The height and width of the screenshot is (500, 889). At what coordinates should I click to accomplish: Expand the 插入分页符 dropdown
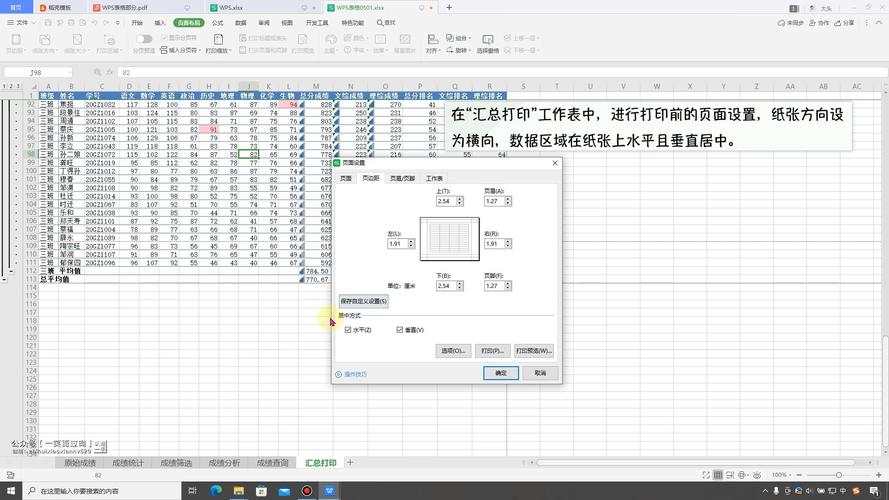(x=200, y=50)
